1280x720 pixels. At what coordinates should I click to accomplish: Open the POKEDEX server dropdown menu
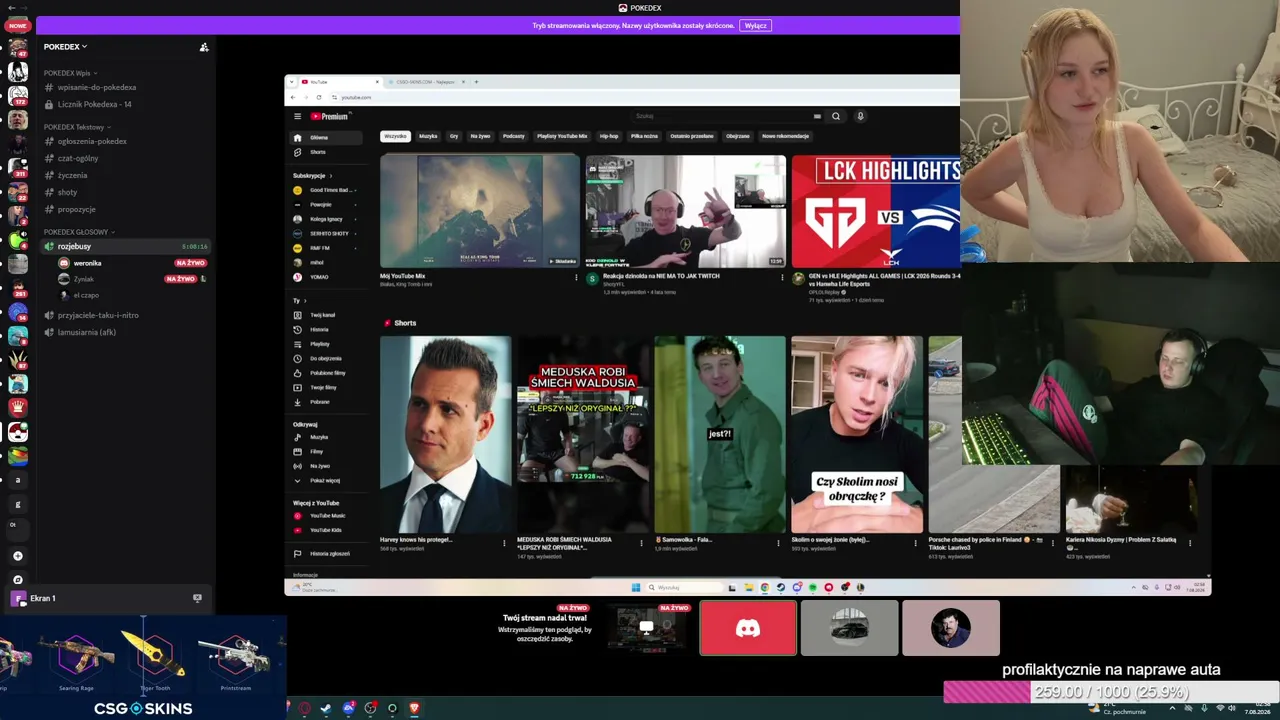coord(65,47)
